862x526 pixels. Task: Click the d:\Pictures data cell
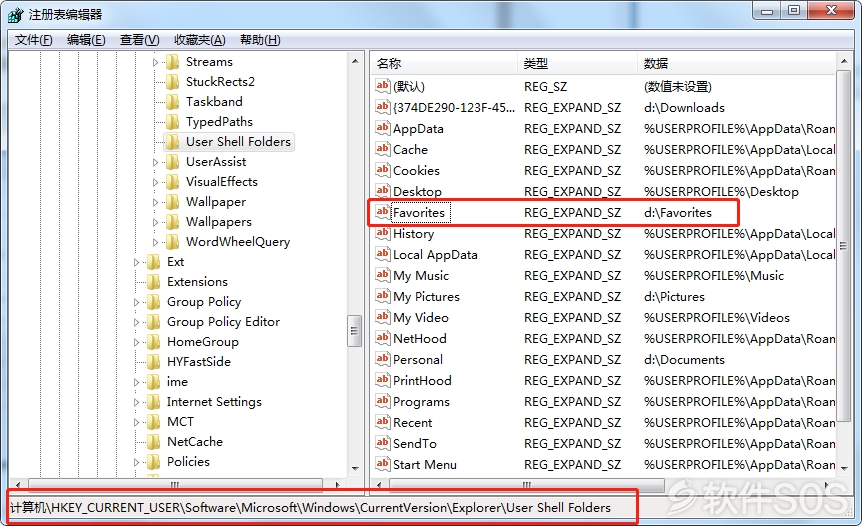coord(674,297)
